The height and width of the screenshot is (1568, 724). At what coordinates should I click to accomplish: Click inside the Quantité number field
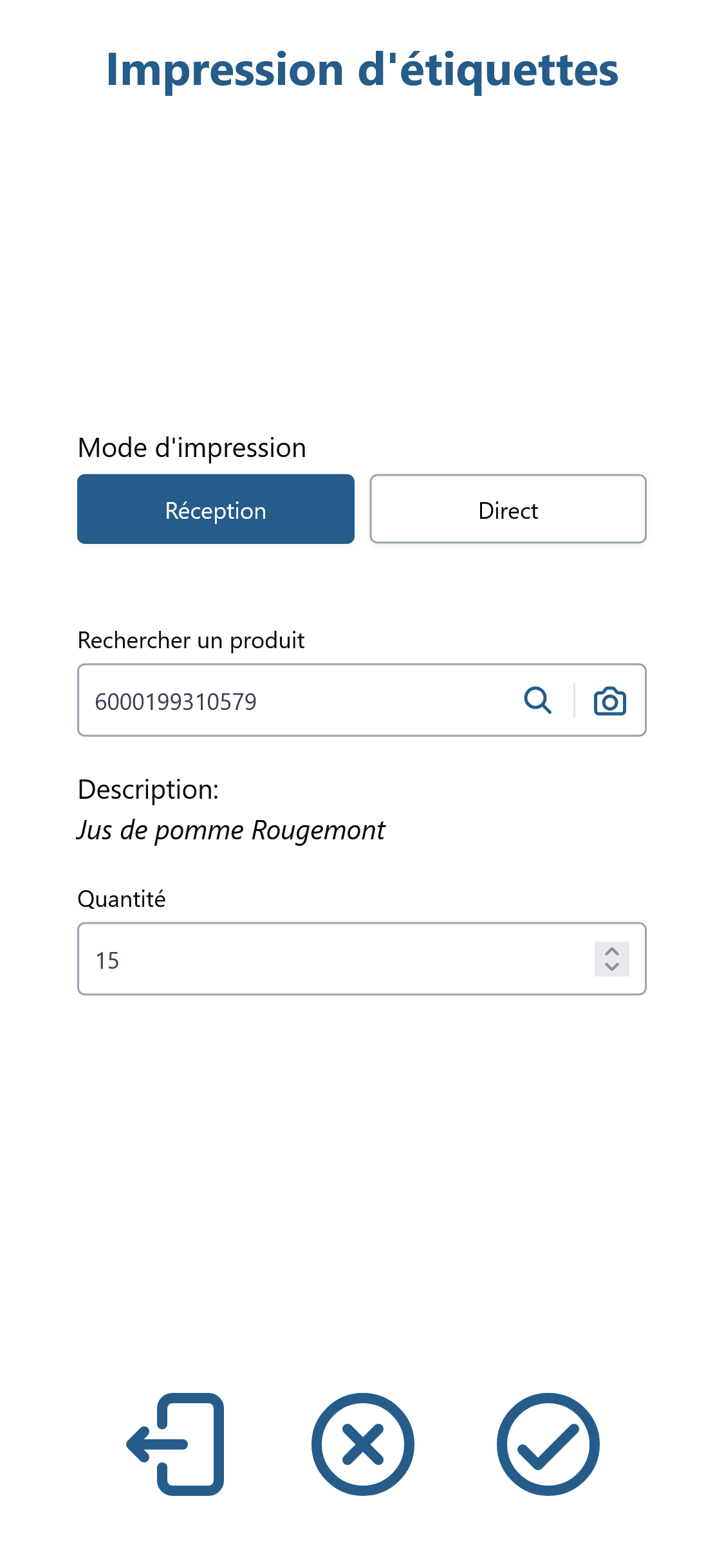pyautogui.click(x=362, y=959)
